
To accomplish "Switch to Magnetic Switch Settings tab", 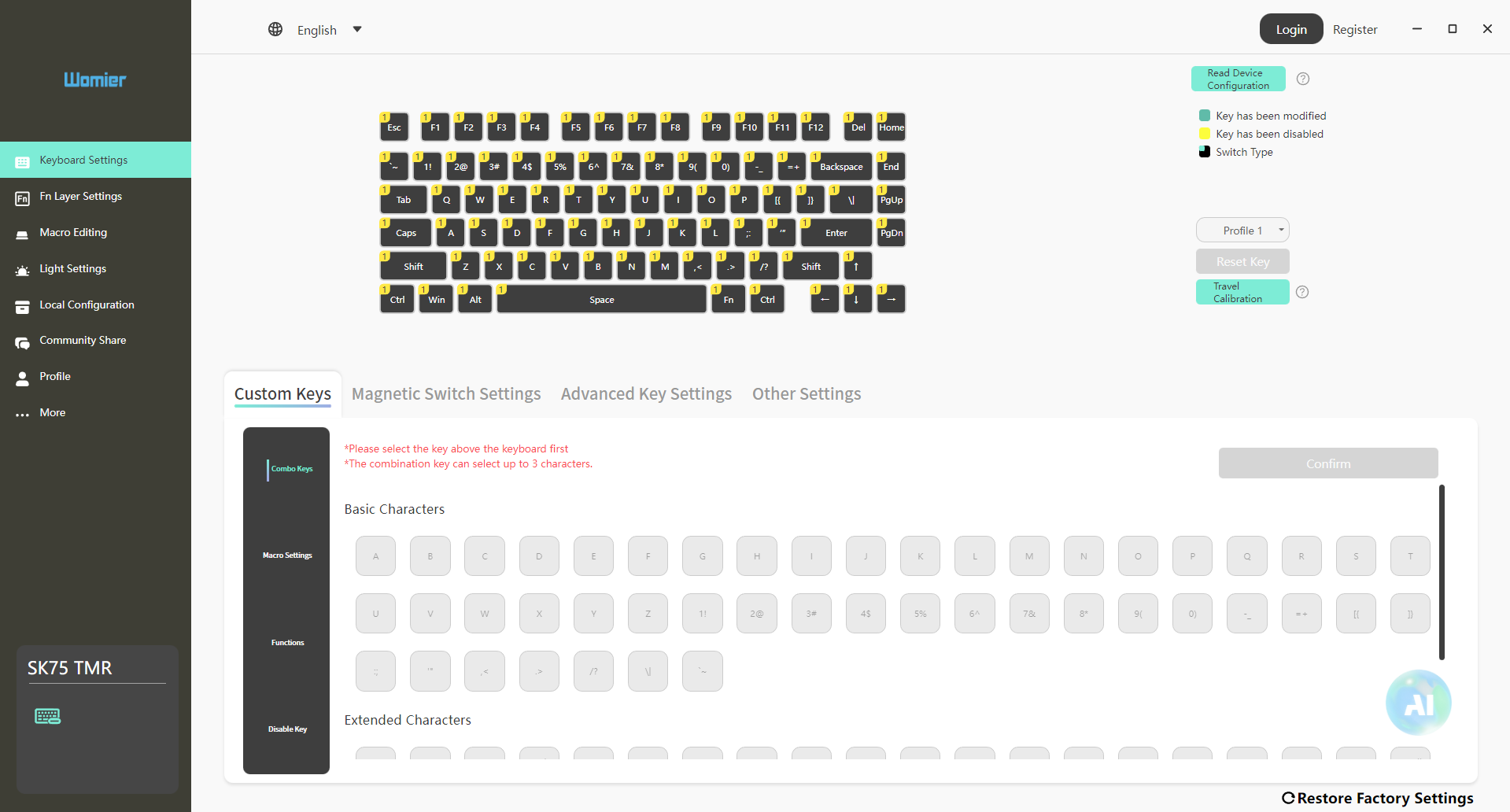I will pyautogui.click(x=446, y=394).
